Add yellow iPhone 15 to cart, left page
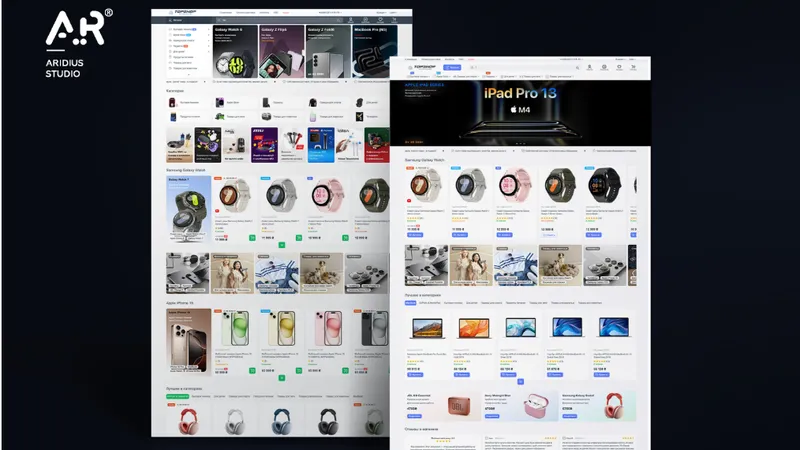Screen dimensions: 800x450 (298, 370)
